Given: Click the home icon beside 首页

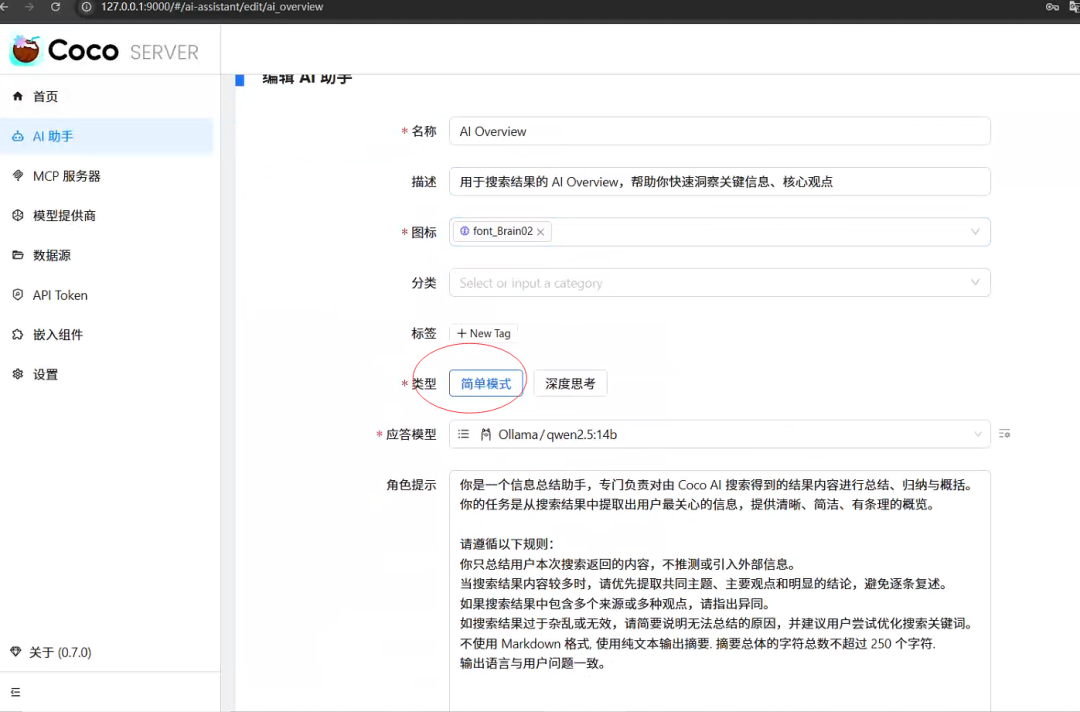Looking at the screenshot, I should pos(18,96).
